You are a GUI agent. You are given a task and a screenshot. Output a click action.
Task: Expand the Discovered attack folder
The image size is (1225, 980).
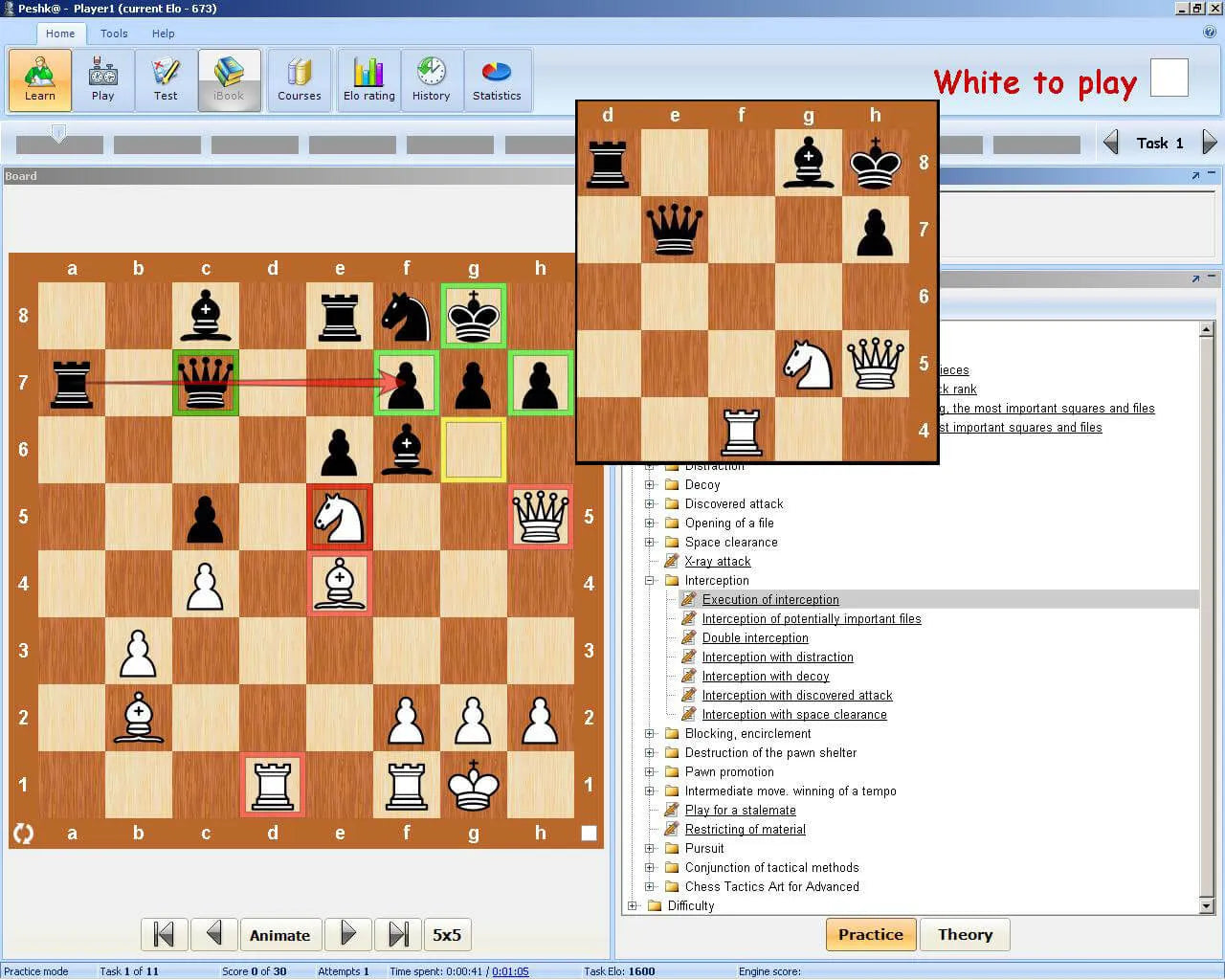point(650,504)
